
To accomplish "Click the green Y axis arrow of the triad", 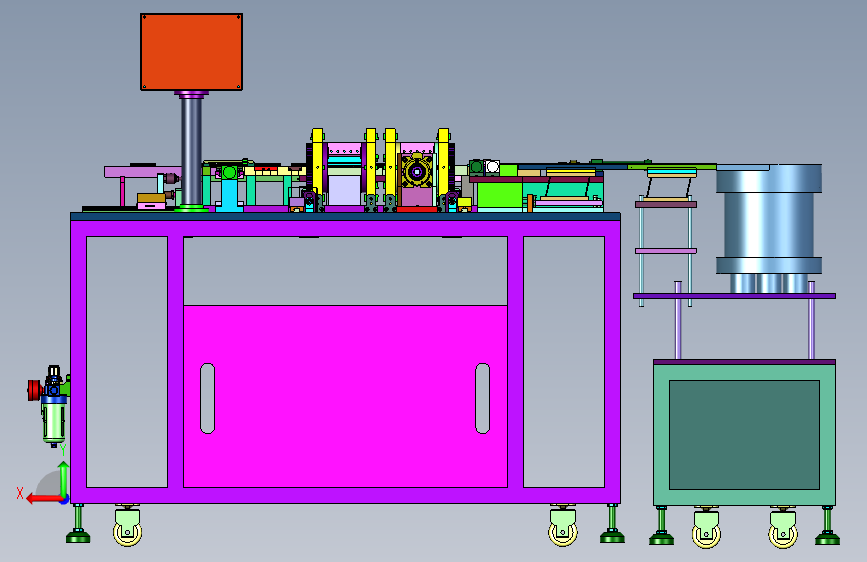I will coord(64,480).
